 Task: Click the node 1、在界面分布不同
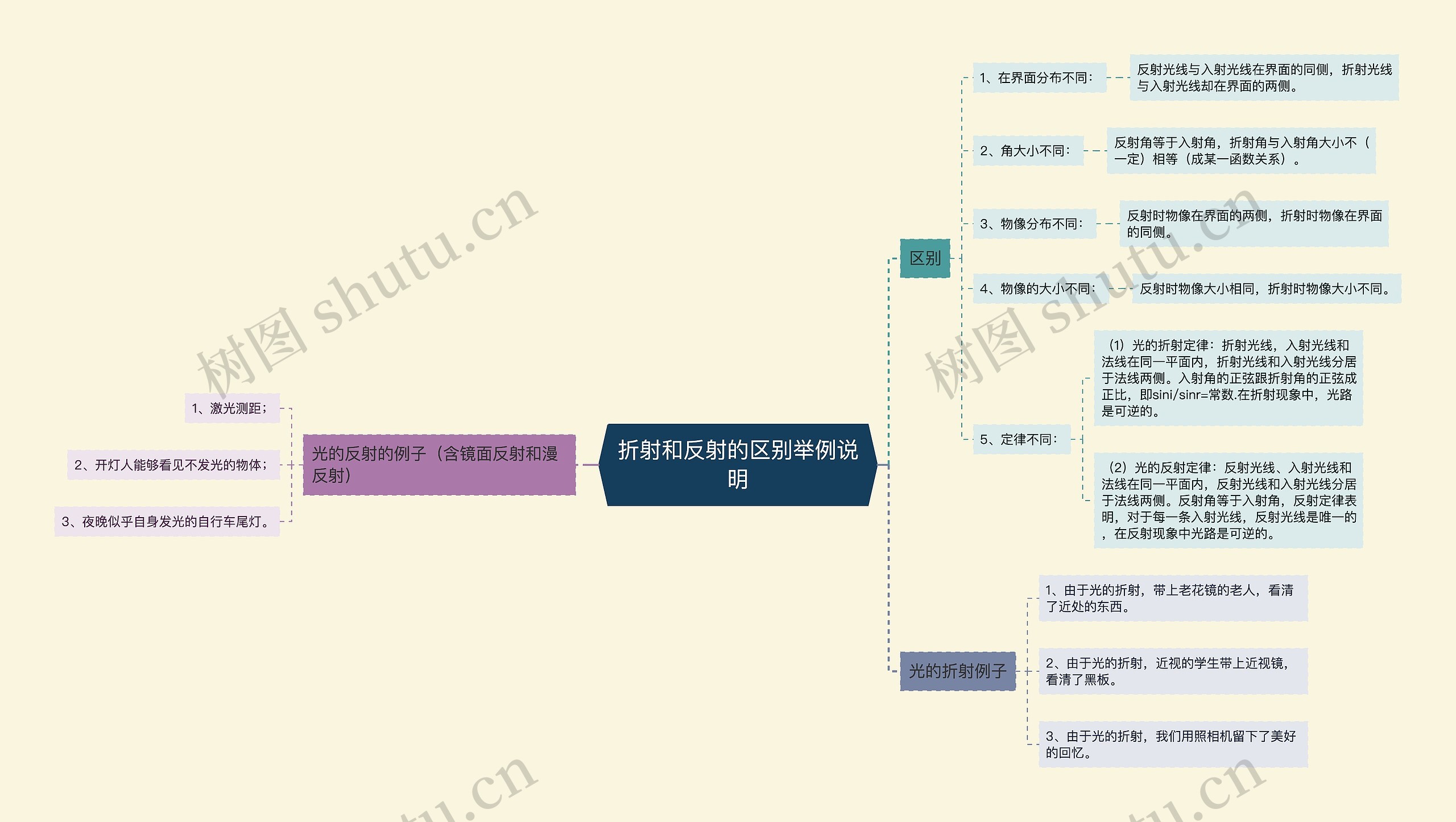[1039, 78]
